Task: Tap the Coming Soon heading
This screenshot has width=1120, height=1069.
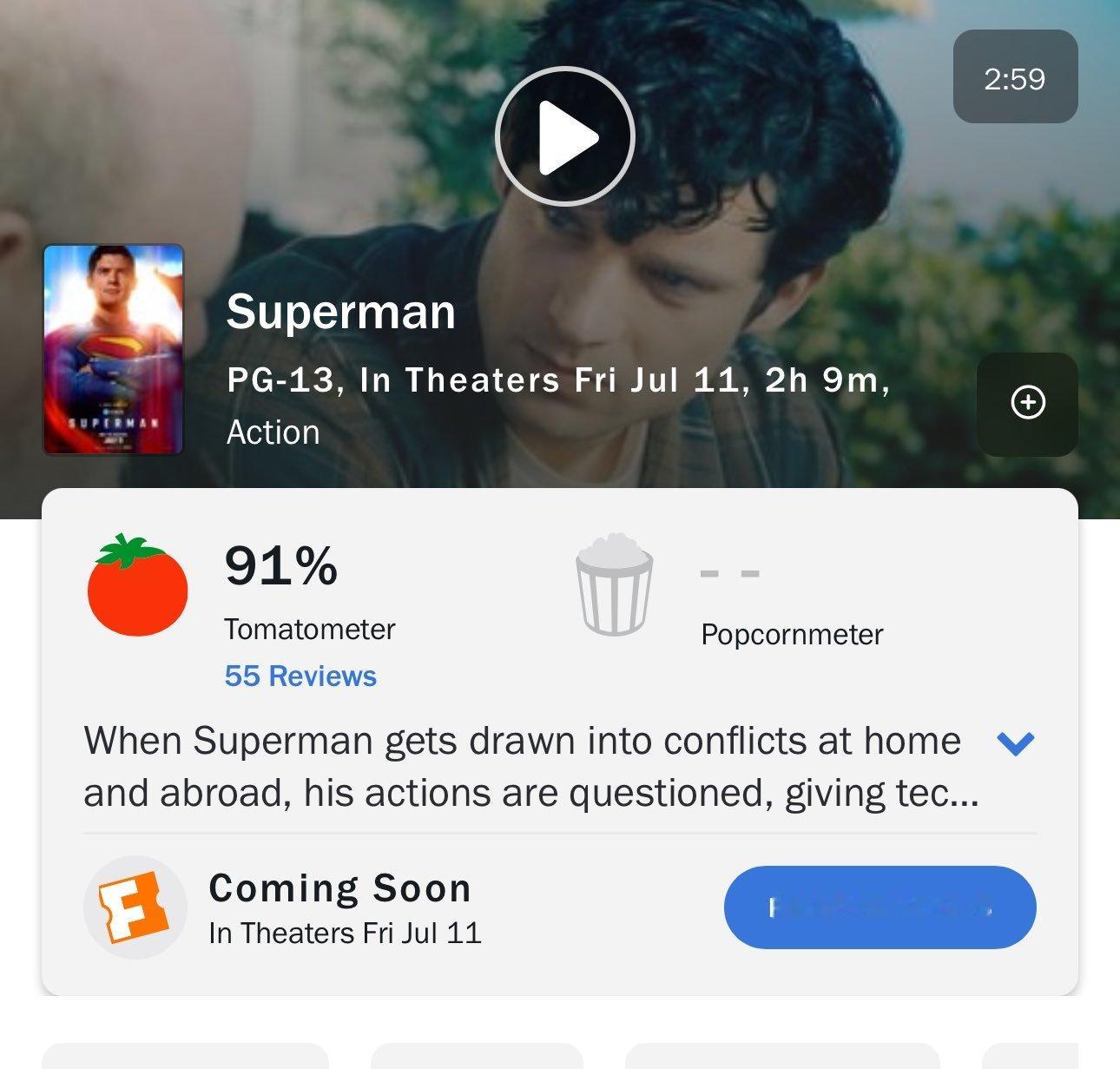Action: pyautogui.click(x=340, y=888)
